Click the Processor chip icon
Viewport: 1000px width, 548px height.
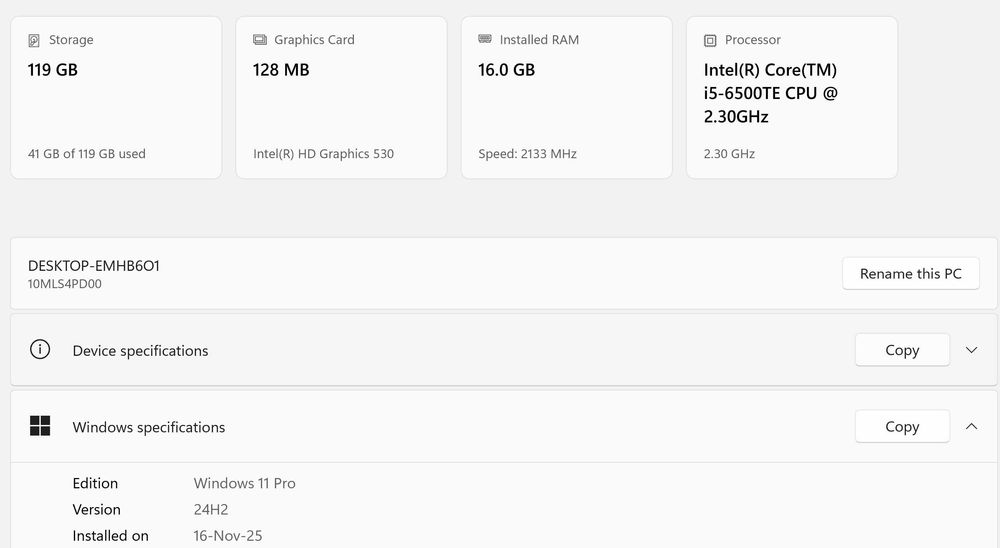tap(710, 41)
